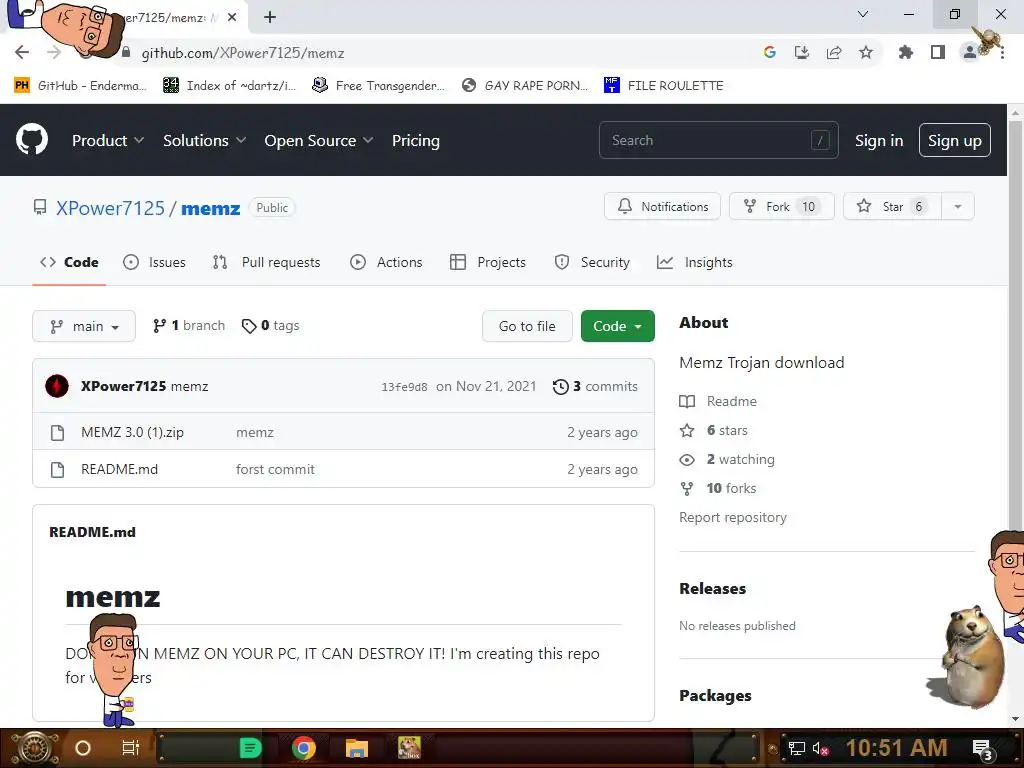Open the 'forst commit' message link
The height and width of the screenshot is (768, 1024).
[x=275, y=470]
